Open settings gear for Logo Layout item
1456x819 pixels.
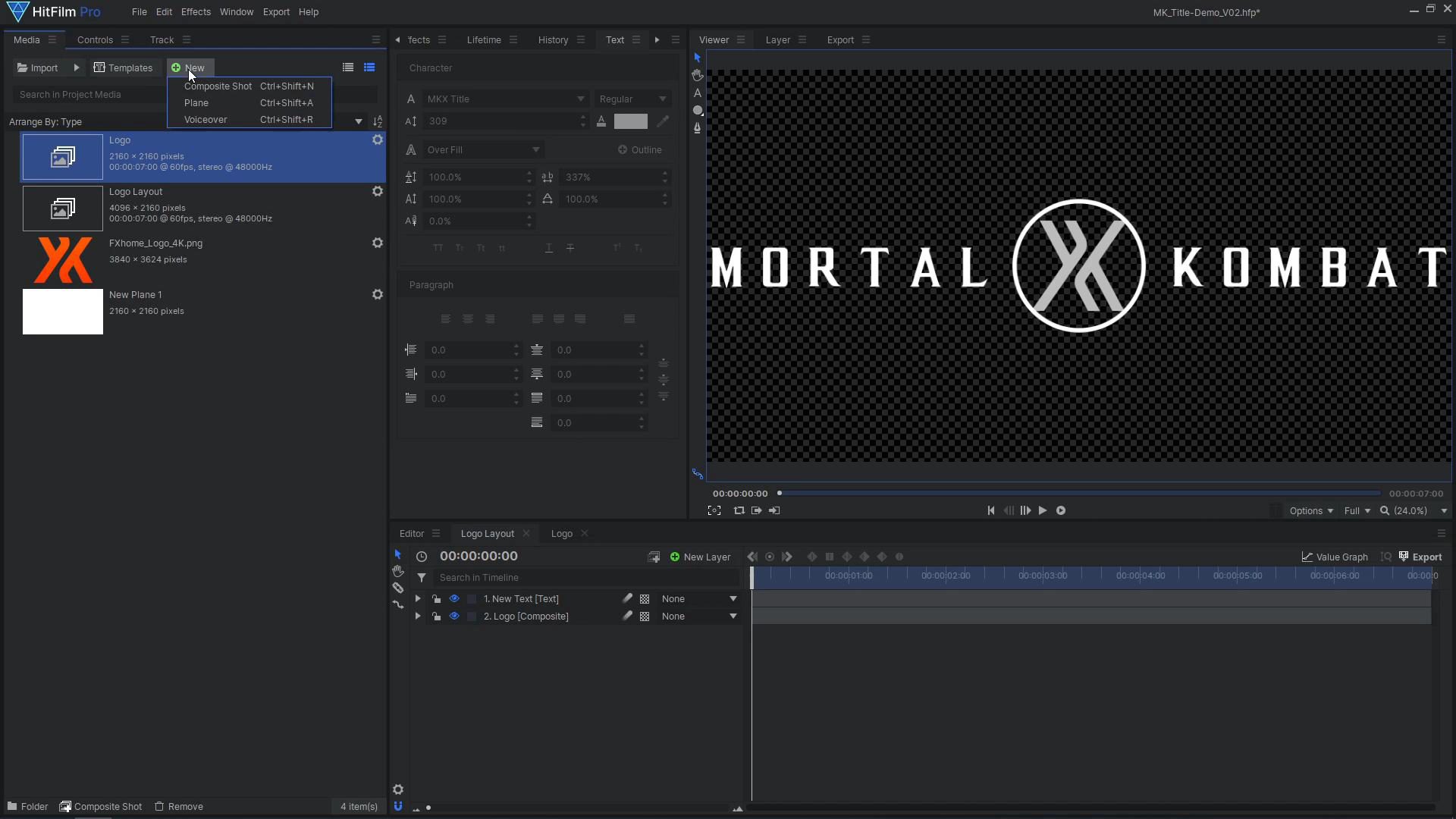(x=377, y=192)
